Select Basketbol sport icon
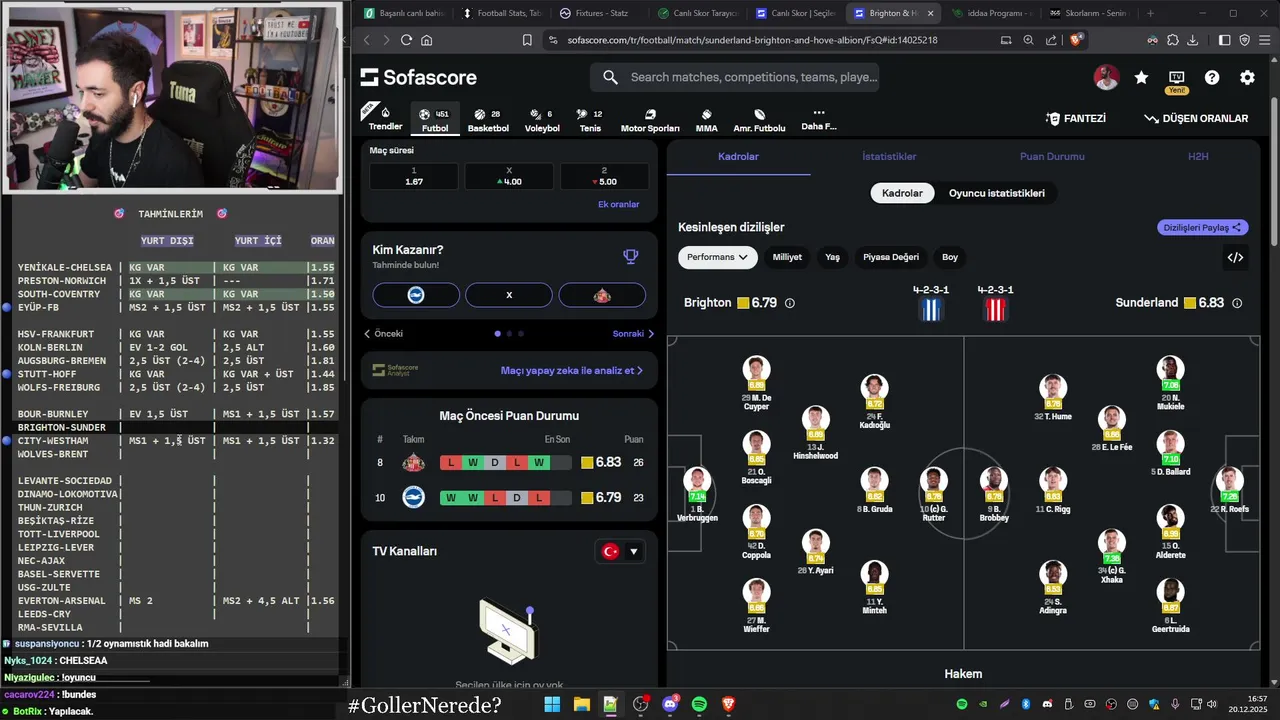The image size is (1280, 720). coord(488,120)
